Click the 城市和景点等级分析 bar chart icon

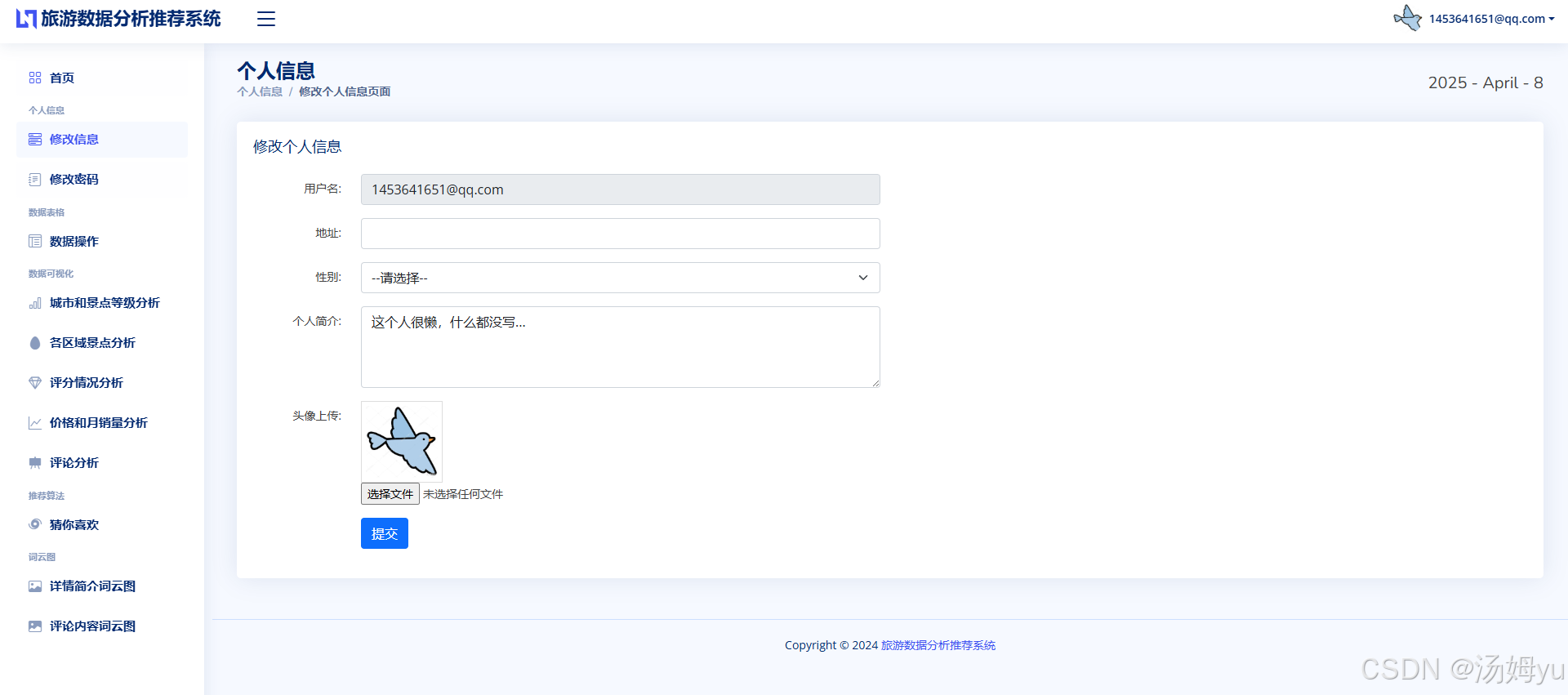pyautogui.click(x=35, y=303)
